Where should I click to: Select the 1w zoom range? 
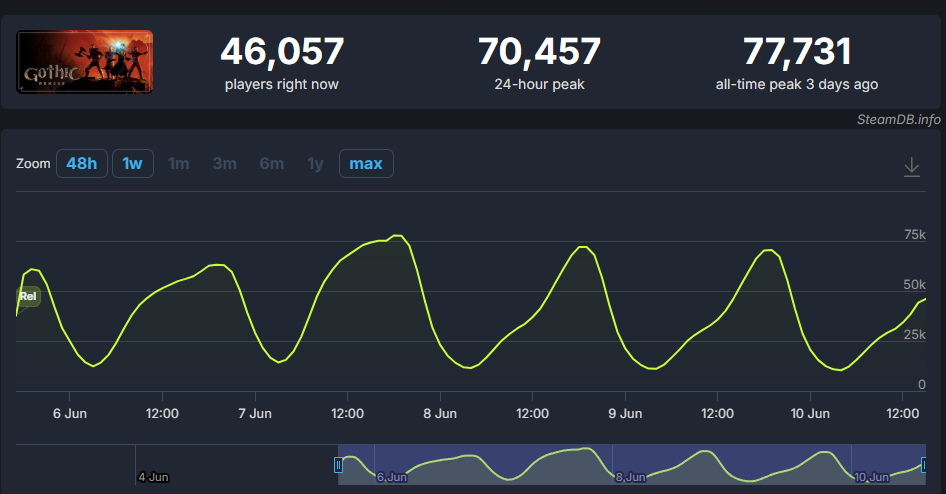pyautogui.click(x=133, y=163)
